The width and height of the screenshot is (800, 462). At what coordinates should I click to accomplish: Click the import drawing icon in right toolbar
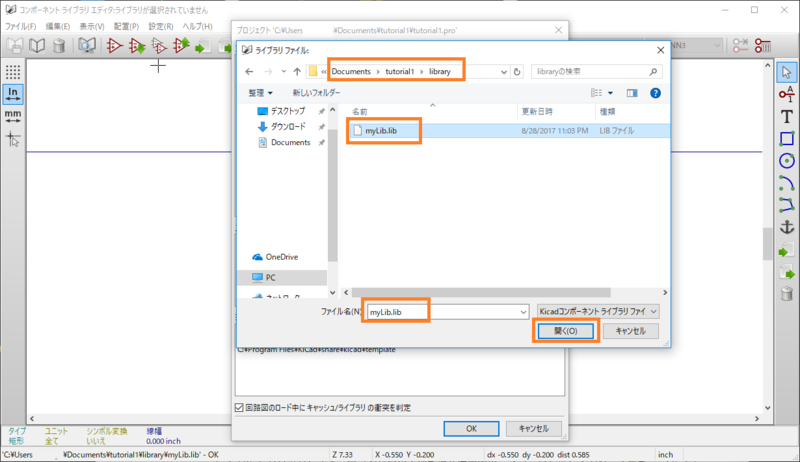coord(786,250)
